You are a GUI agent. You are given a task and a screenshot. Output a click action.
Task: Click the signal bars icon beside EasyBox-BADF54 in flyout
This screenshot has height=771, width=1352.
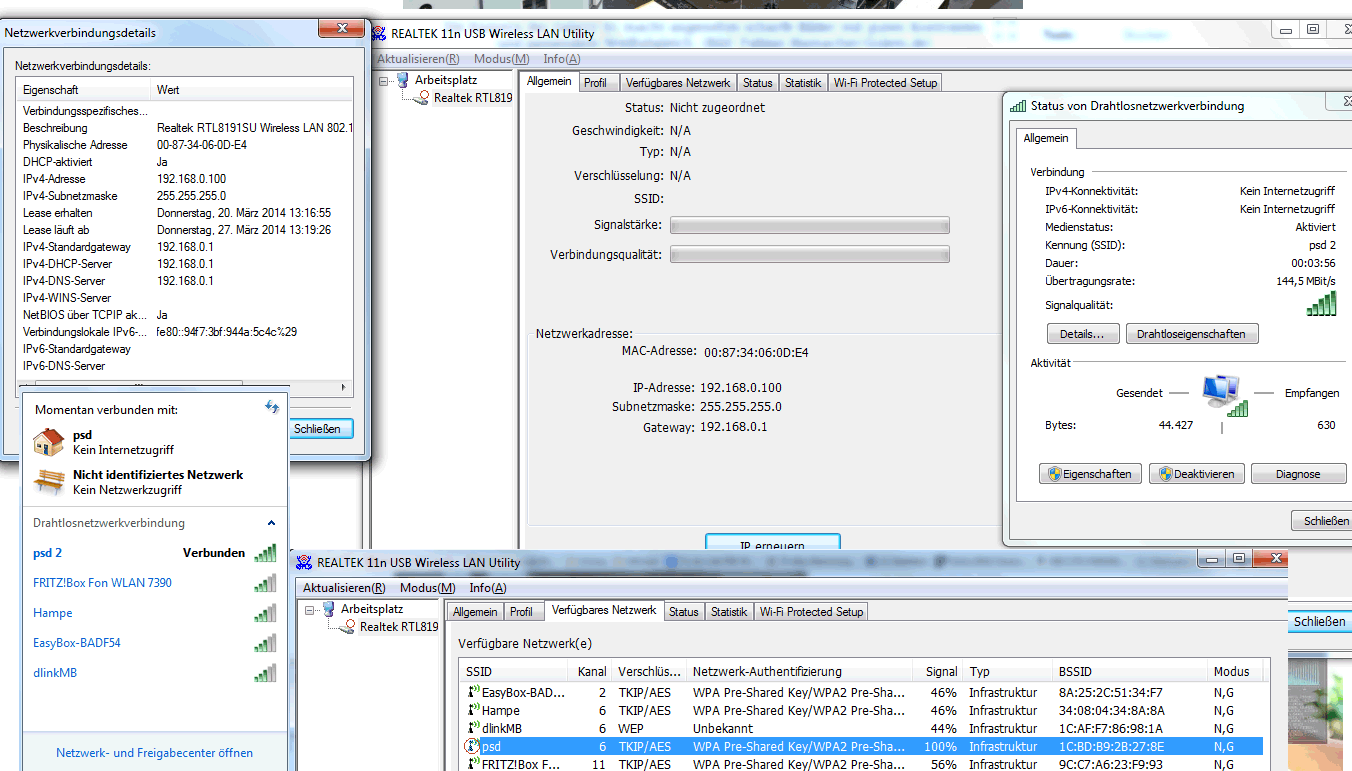point(265,643)
